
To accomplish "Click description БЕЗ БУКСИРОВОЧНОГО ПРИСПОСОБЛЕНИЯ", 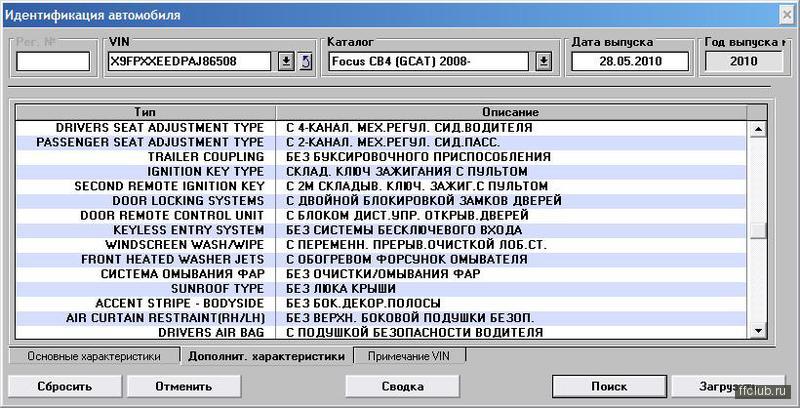I will pyautogui.click(x=418, y=157).
